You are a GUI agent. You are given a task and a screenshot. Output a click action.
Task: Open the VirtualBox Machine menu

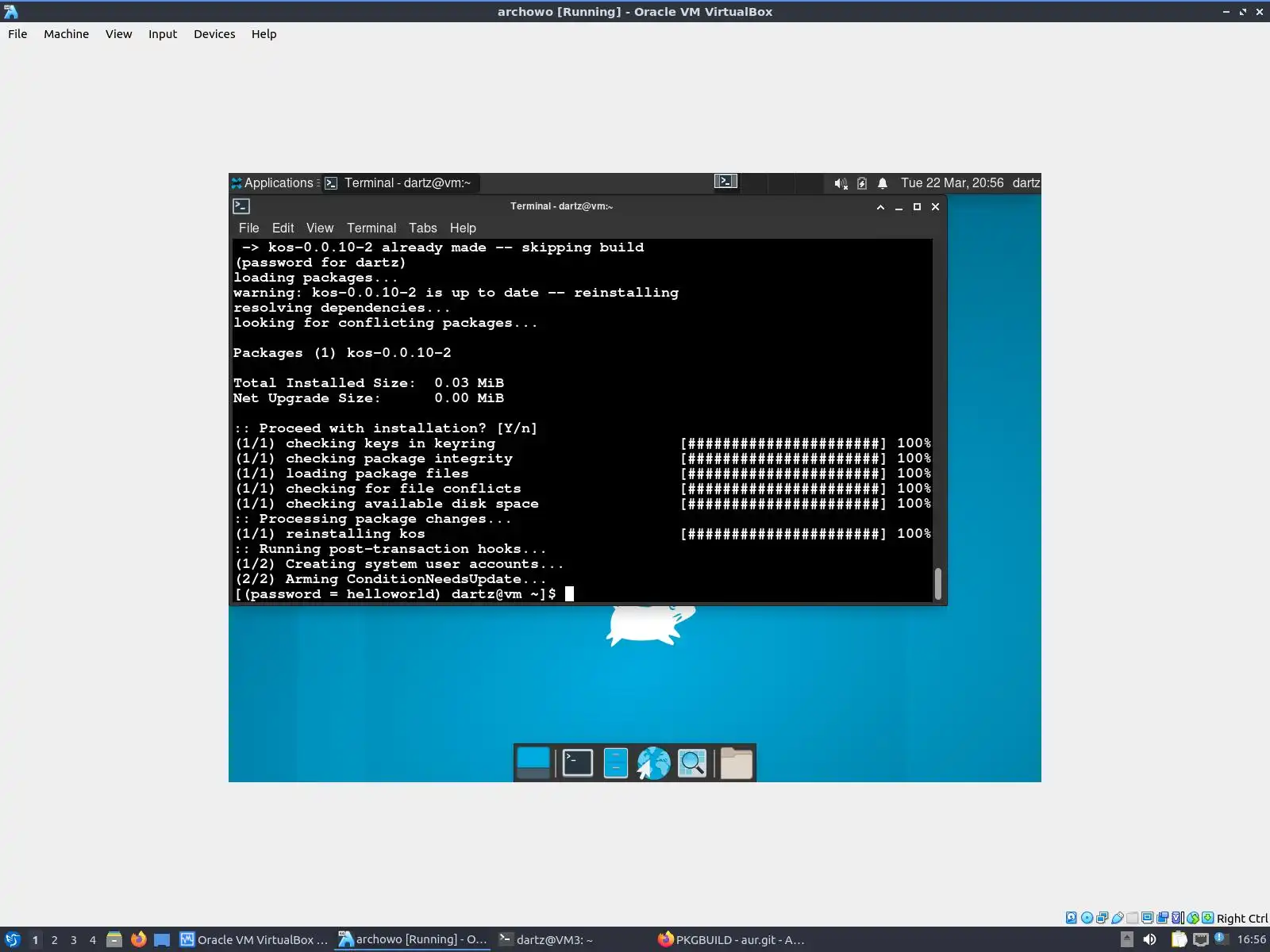(x=67, y=34)
